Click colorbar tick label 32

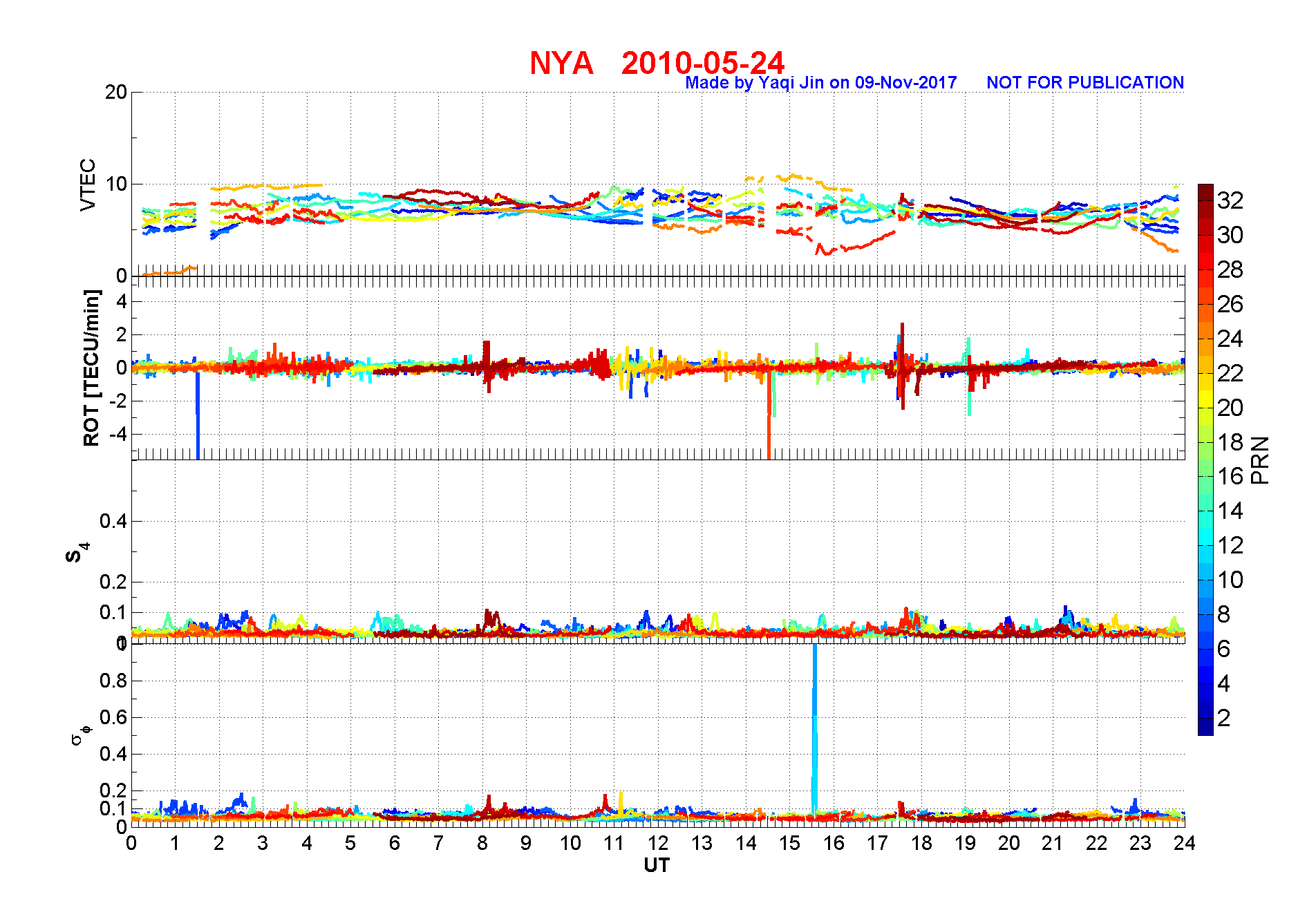pos(1230,200)
